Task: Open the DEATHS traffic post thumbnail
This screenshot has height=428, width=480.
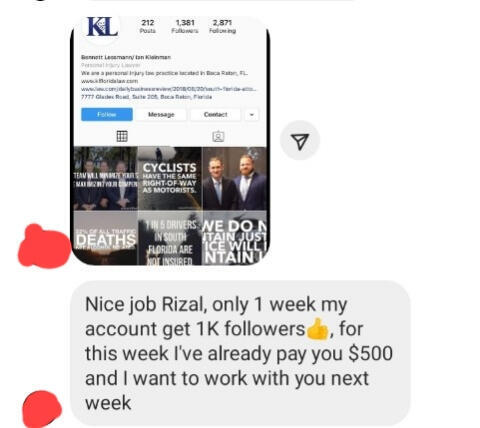Action: 106,238
